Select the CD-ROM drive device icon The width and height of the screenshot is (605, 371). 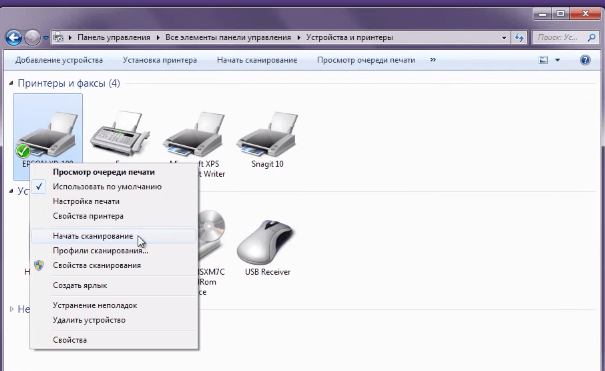pyautogui.click(x=211, y=235)
